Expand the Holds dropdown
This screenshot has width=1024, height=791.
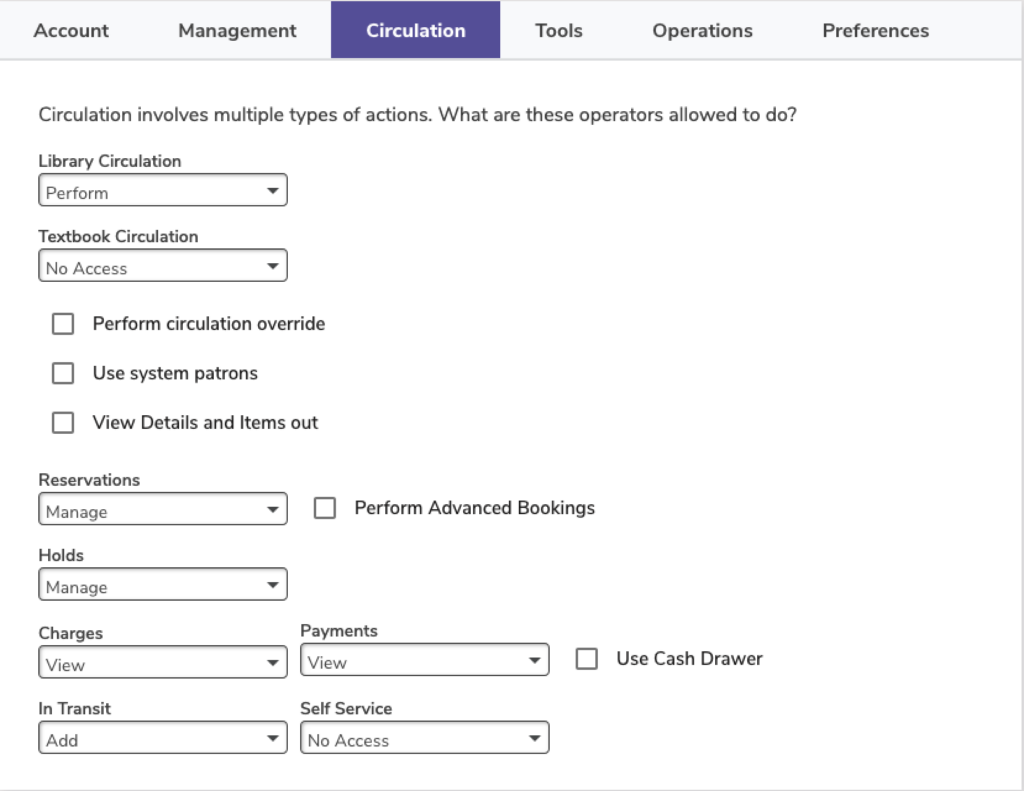pyautogui.click(x=163, y=586)
